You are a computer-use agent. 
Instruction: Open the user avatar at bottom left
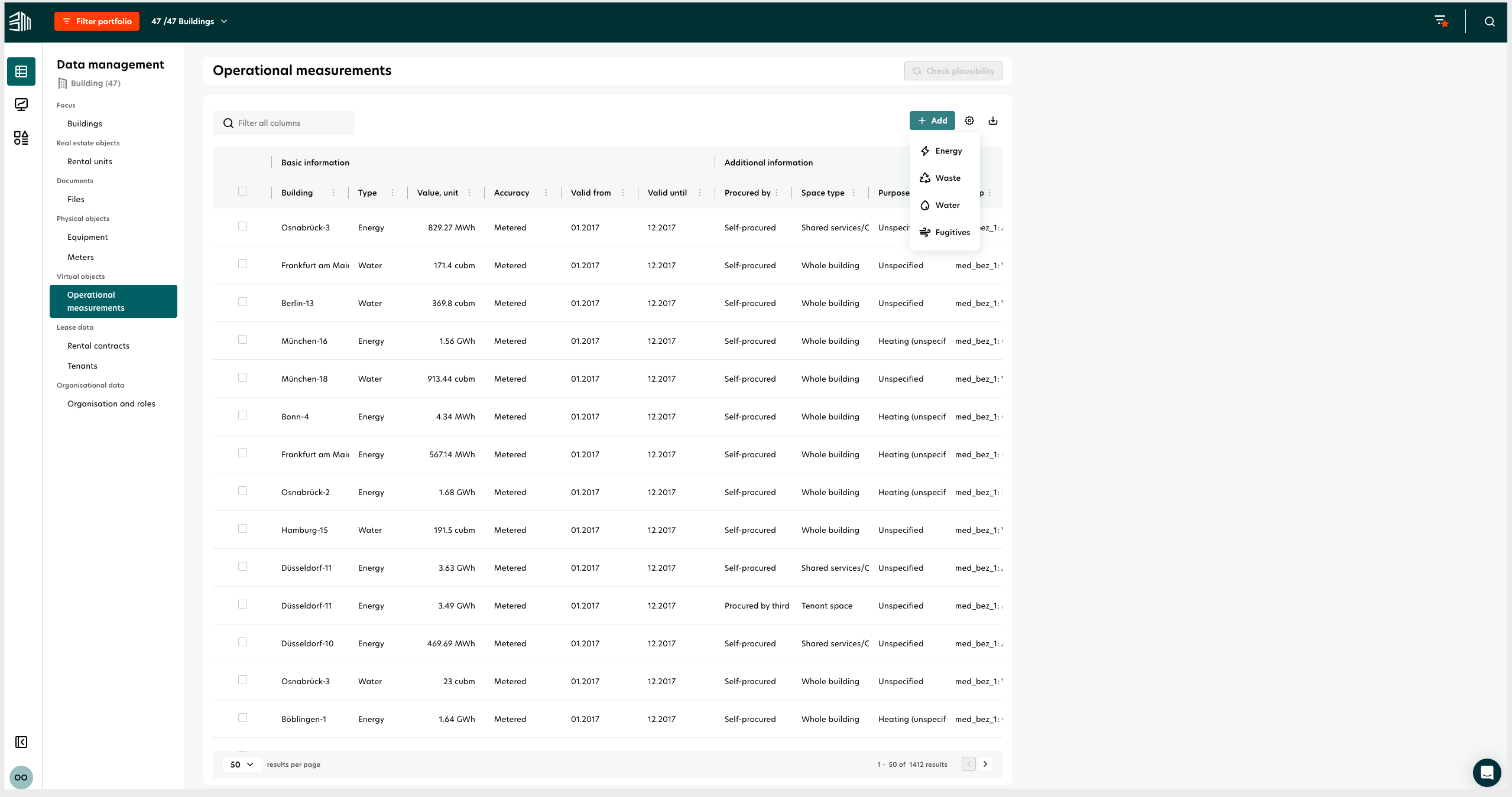(21, 778)
